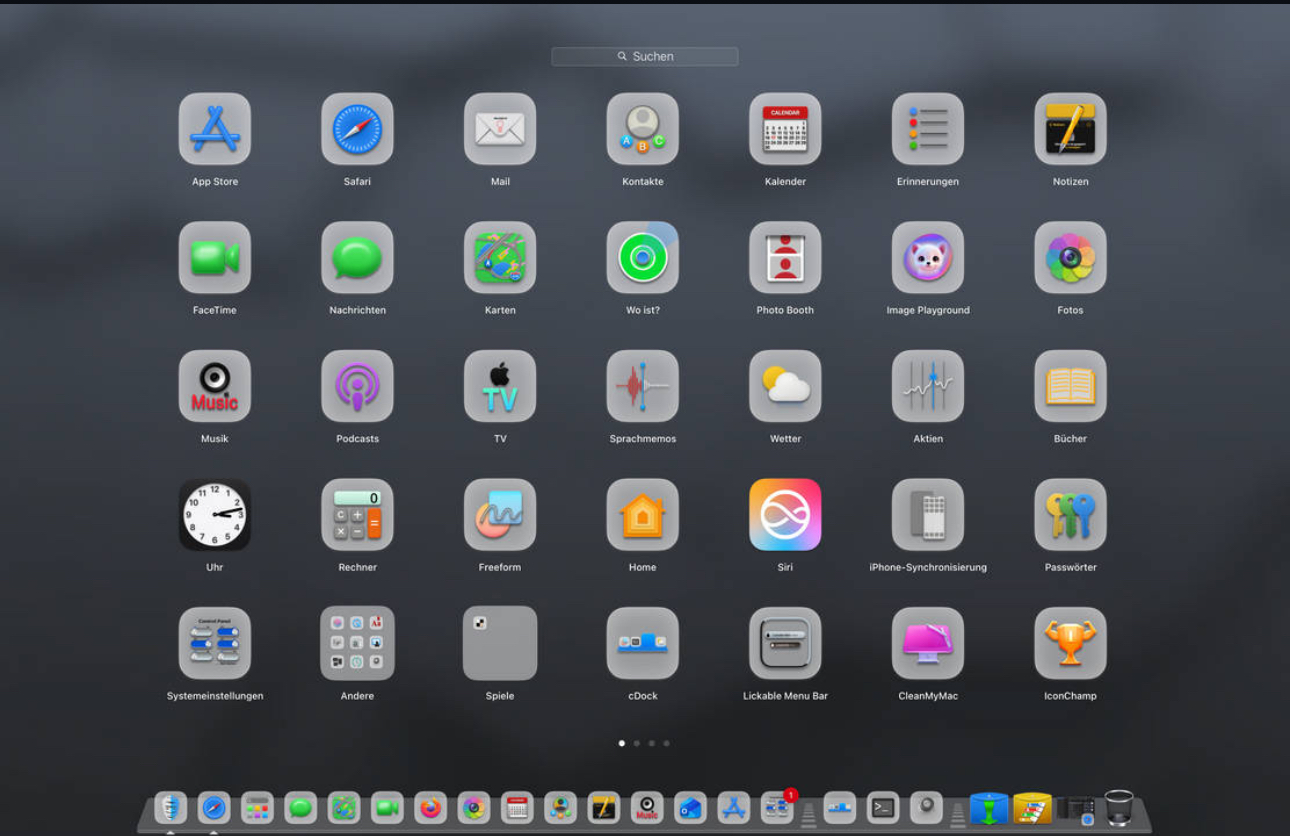Jump to the last Launchpad page dot
The image size is (1290, 836).
click(x=667, y=743)
